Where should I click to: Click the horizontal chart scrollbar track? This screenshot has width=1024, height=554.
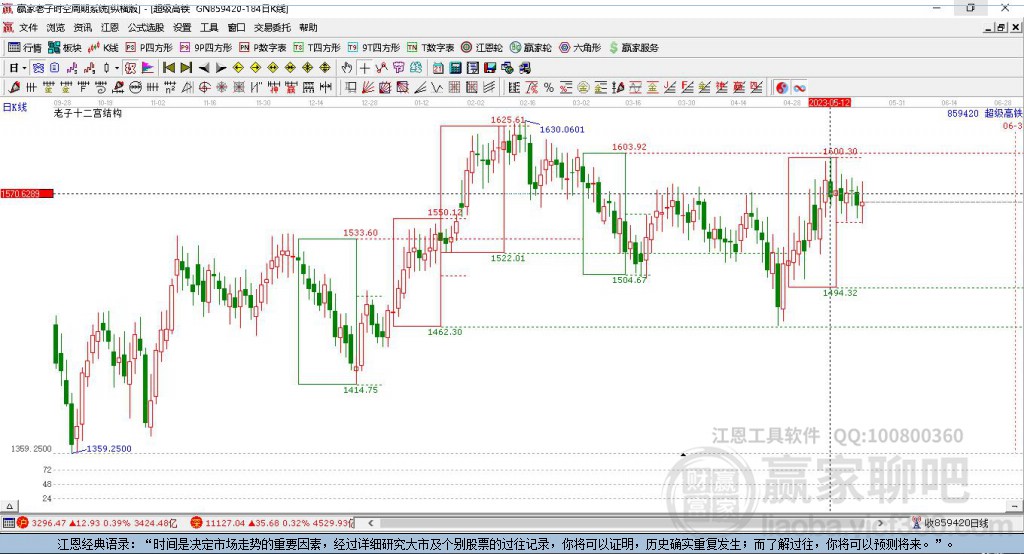[x=624, y=523]
